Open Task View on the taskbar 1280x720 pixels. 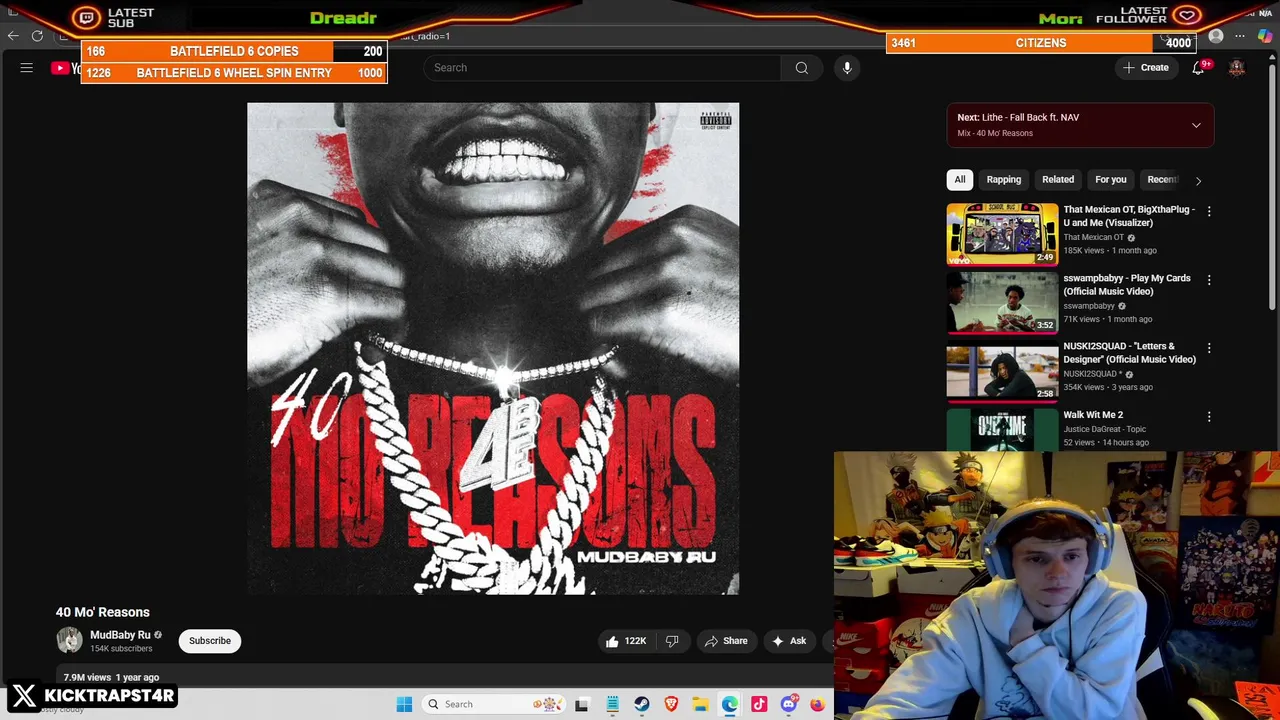pyautogui.click(x=582, y=704)
